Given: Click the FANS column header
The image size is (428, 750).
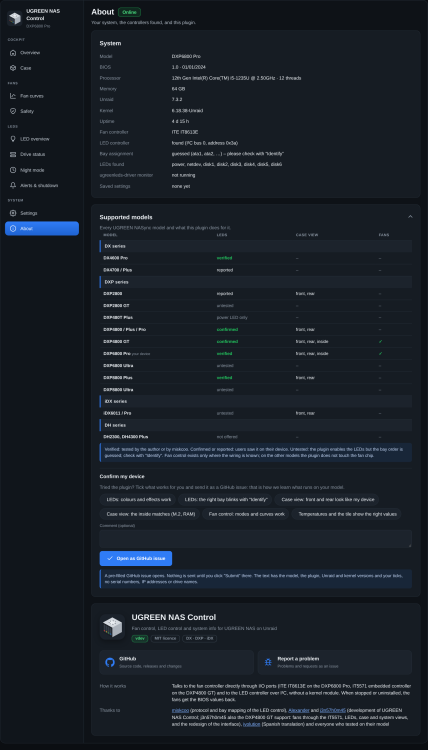Looking at the screenshot, I should pos(384,235).
